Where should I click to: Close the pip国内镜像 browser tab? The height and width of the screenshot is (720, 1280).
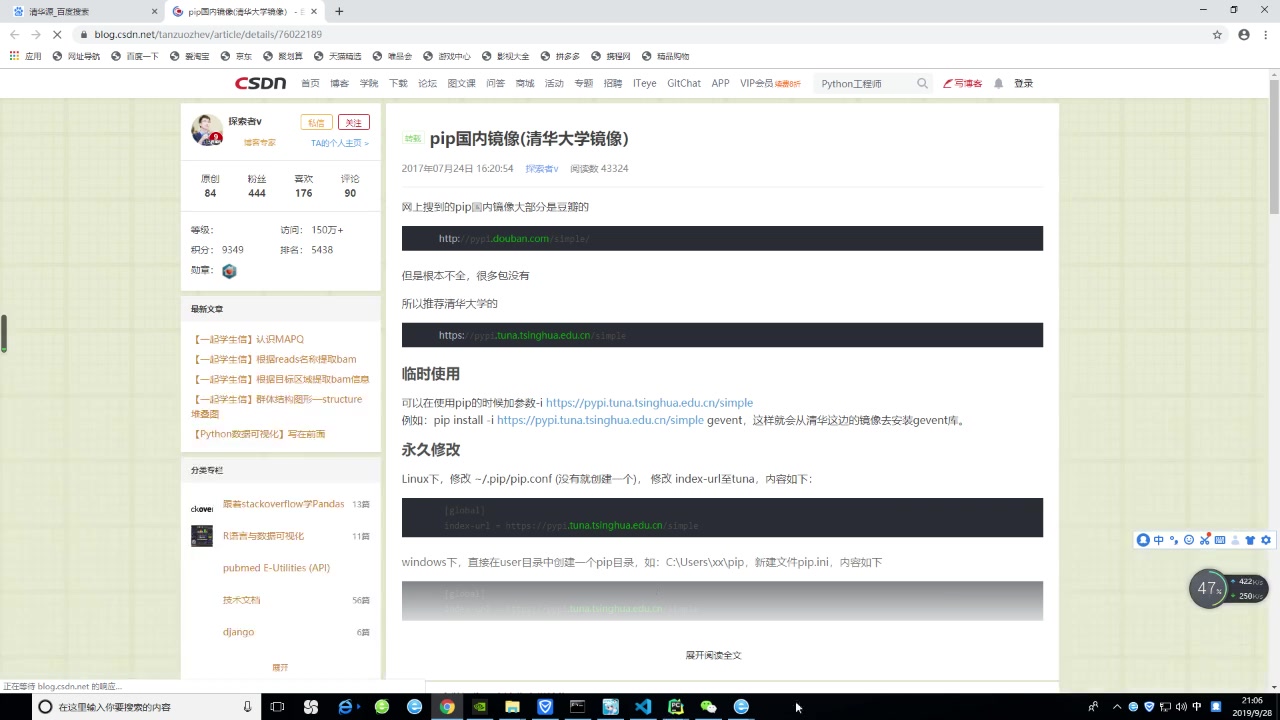[314, 11]
